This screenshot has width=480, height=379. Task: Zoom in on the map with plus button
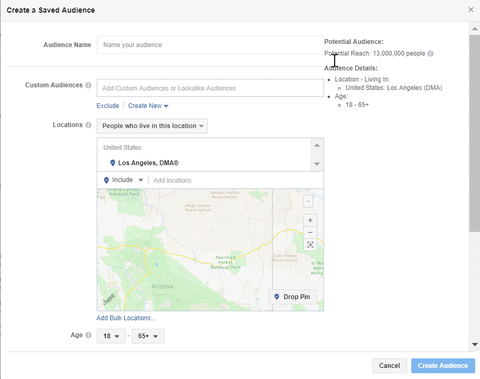310,220
